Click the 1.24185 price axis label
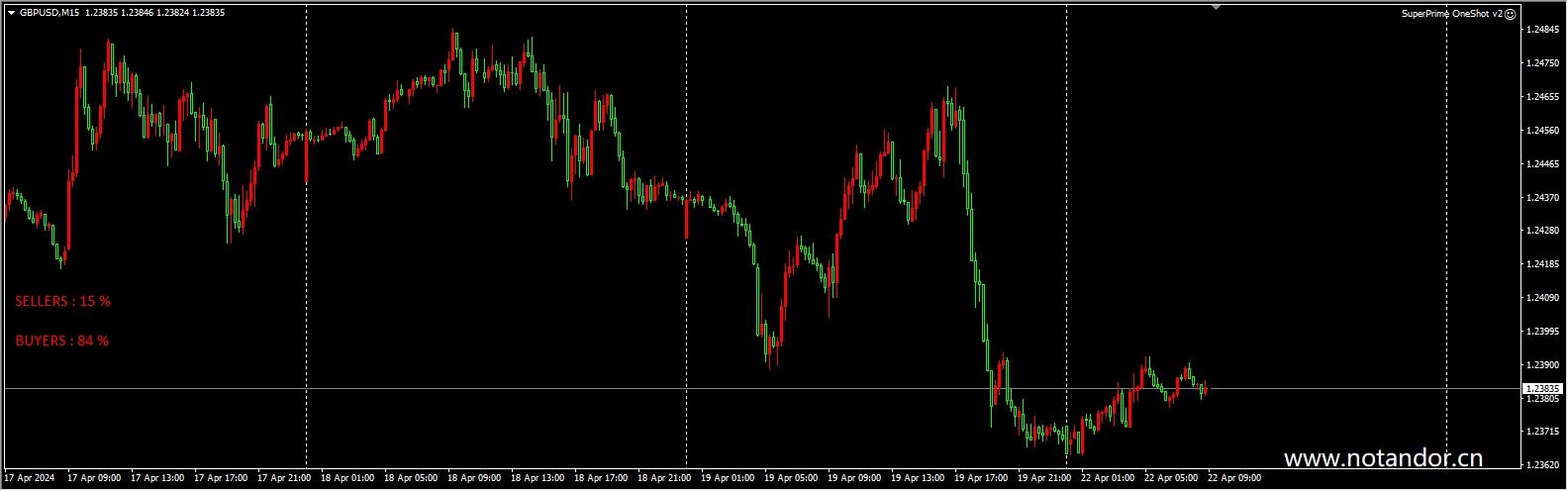 (1542, 264)
